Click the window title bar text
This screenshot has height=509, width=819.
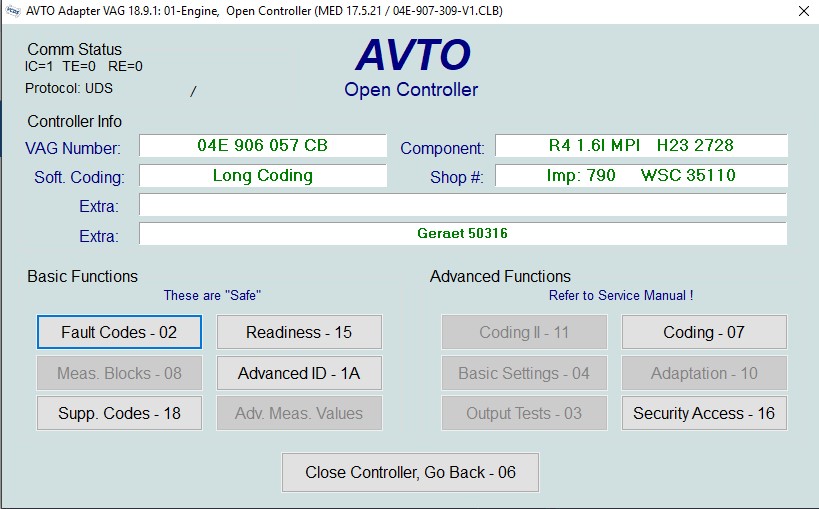[264, 11]
